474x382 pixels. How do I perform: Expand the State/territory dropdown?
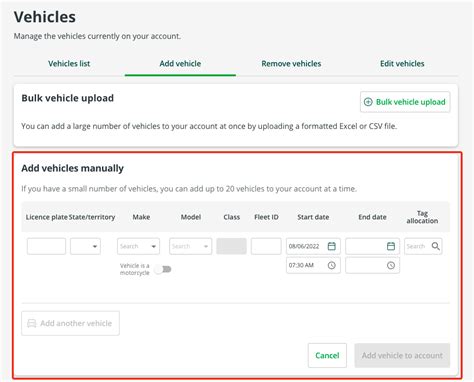coord(85,246)
